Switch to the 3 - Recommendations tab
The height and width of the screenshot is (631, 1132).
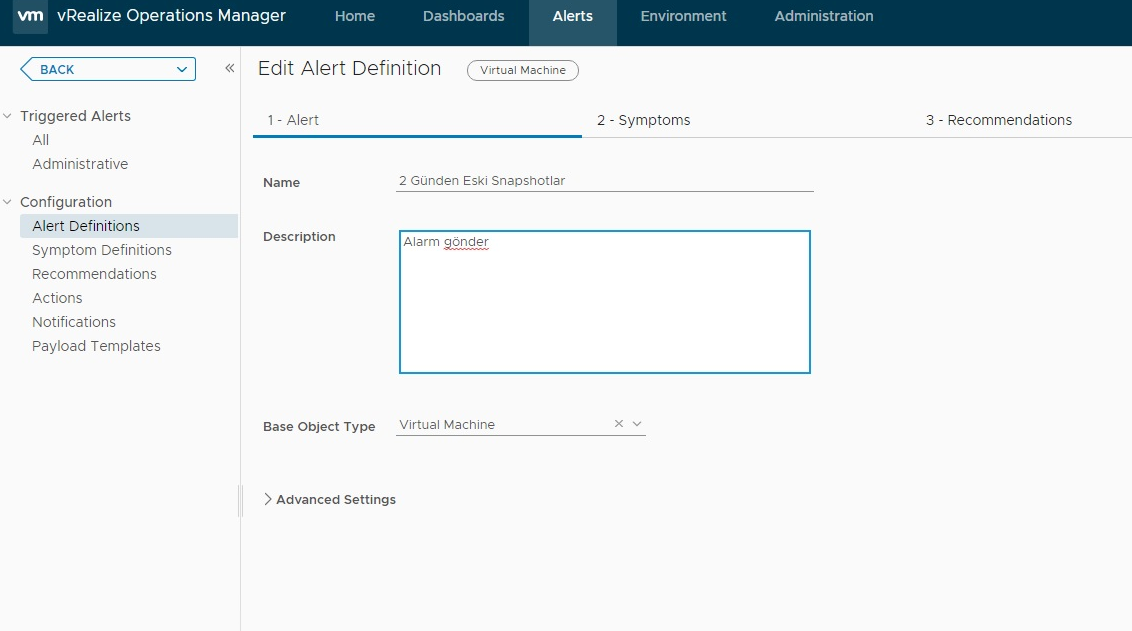coord(998,120)
